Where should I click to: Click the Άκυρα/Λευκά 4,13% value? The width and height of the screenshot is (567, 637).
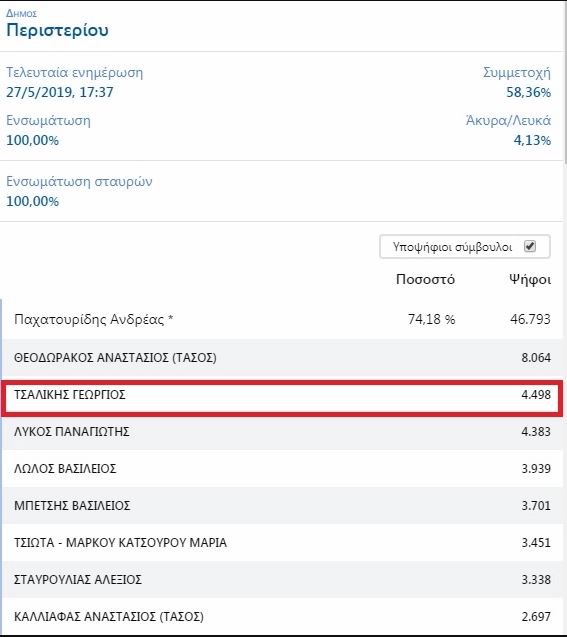click(x=532, y=140)
